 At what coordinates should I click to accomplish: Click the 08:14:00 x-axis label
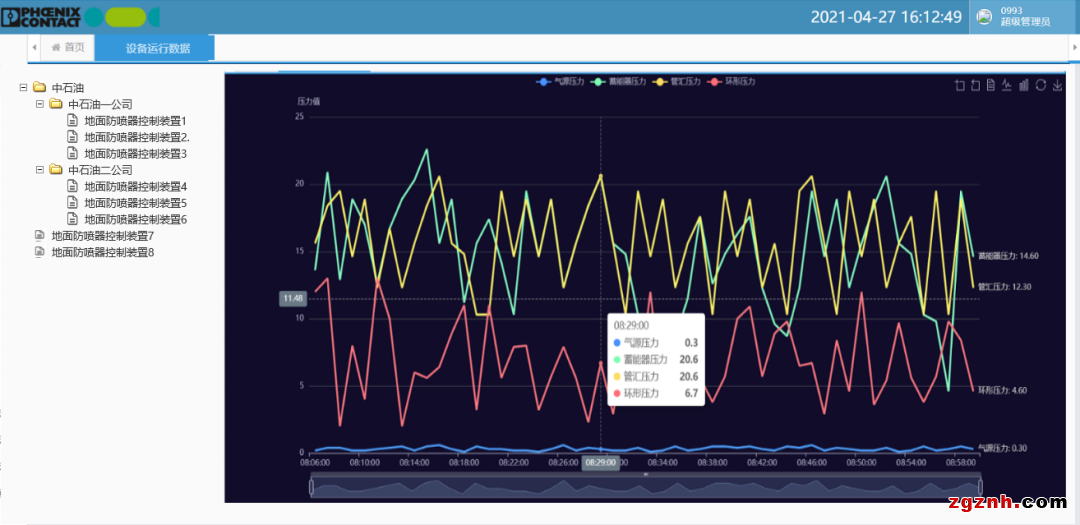click(x=414, y=463)
